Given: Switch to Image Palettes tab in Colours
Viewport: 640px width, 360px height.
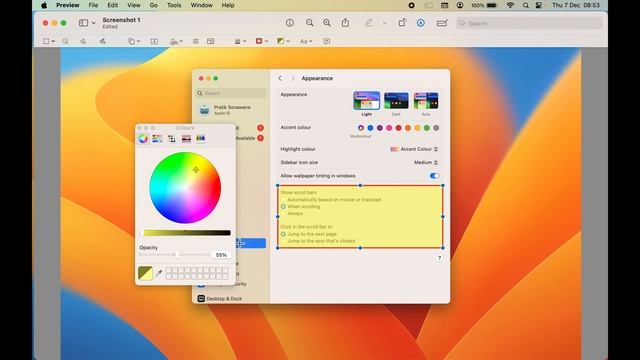Looking at the screenshot, I should pyautogui.click(x=186, y=139).
